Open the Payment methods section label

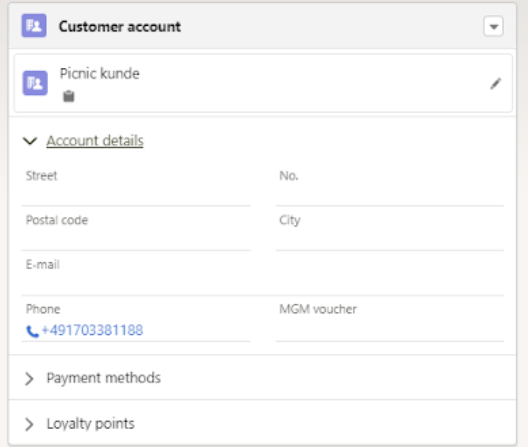click(x=104, y=378)
